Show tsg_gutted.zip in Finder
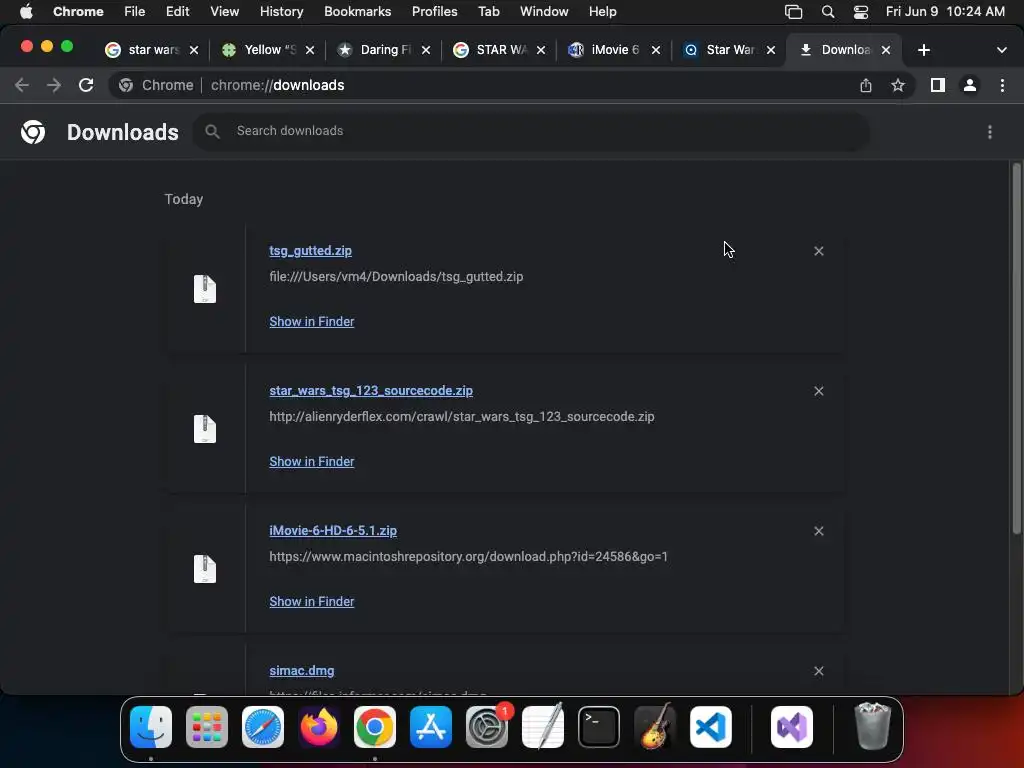Screen dimensions: 1024x768 coord(312,321)
